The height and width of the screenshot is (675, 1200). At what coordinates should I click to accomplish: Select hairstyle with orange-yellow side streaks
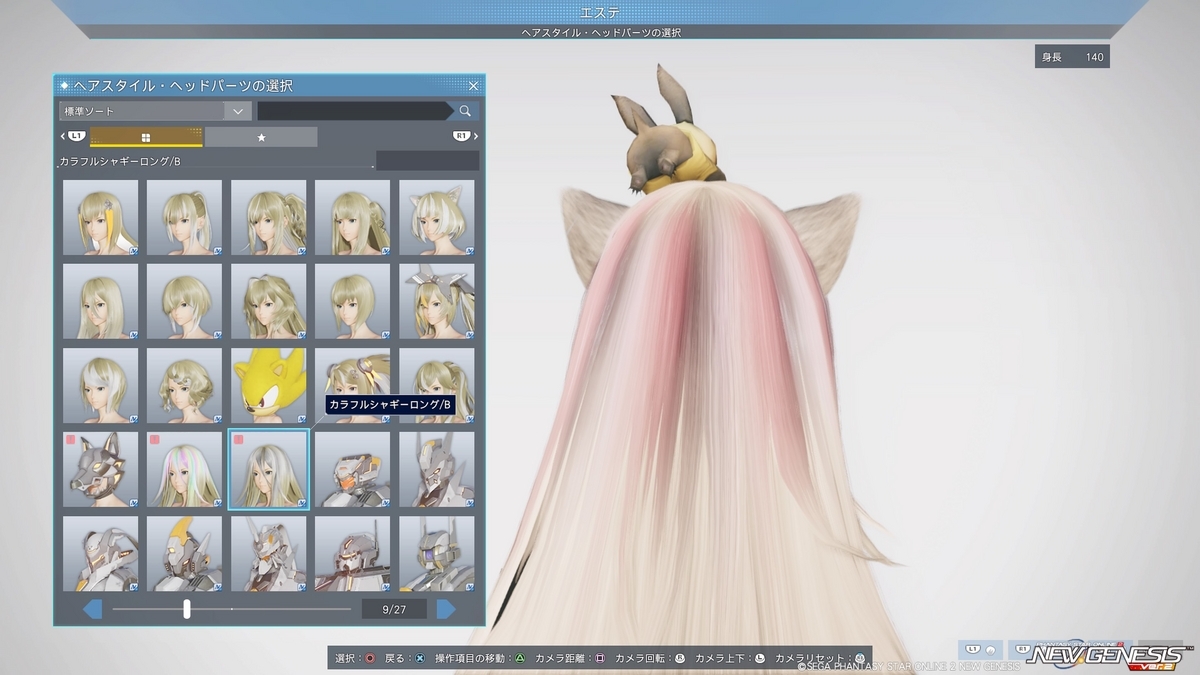(x=101, y=217)
